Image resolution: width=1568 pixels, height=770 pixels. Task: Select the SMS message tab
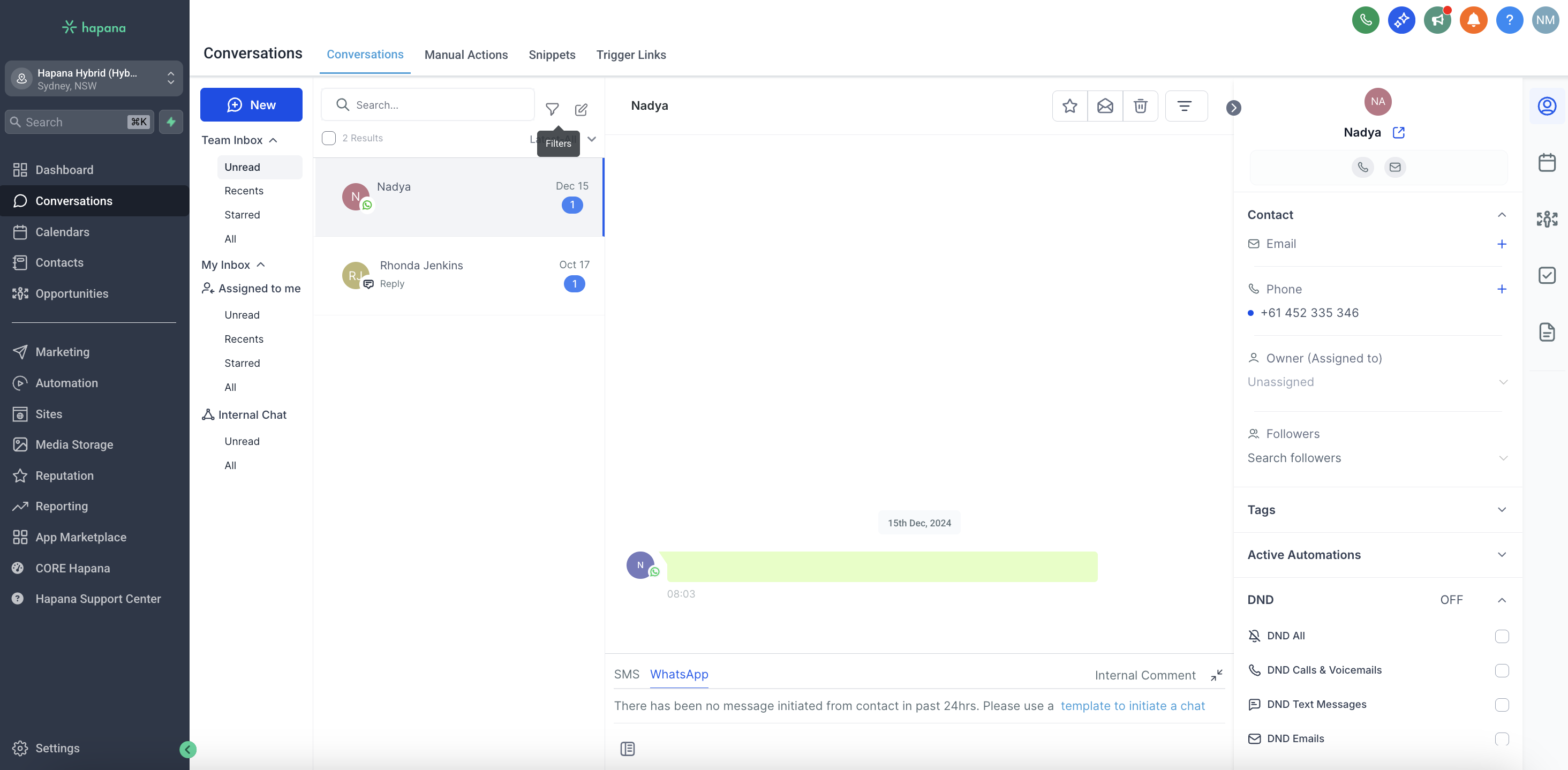[627, 674]
